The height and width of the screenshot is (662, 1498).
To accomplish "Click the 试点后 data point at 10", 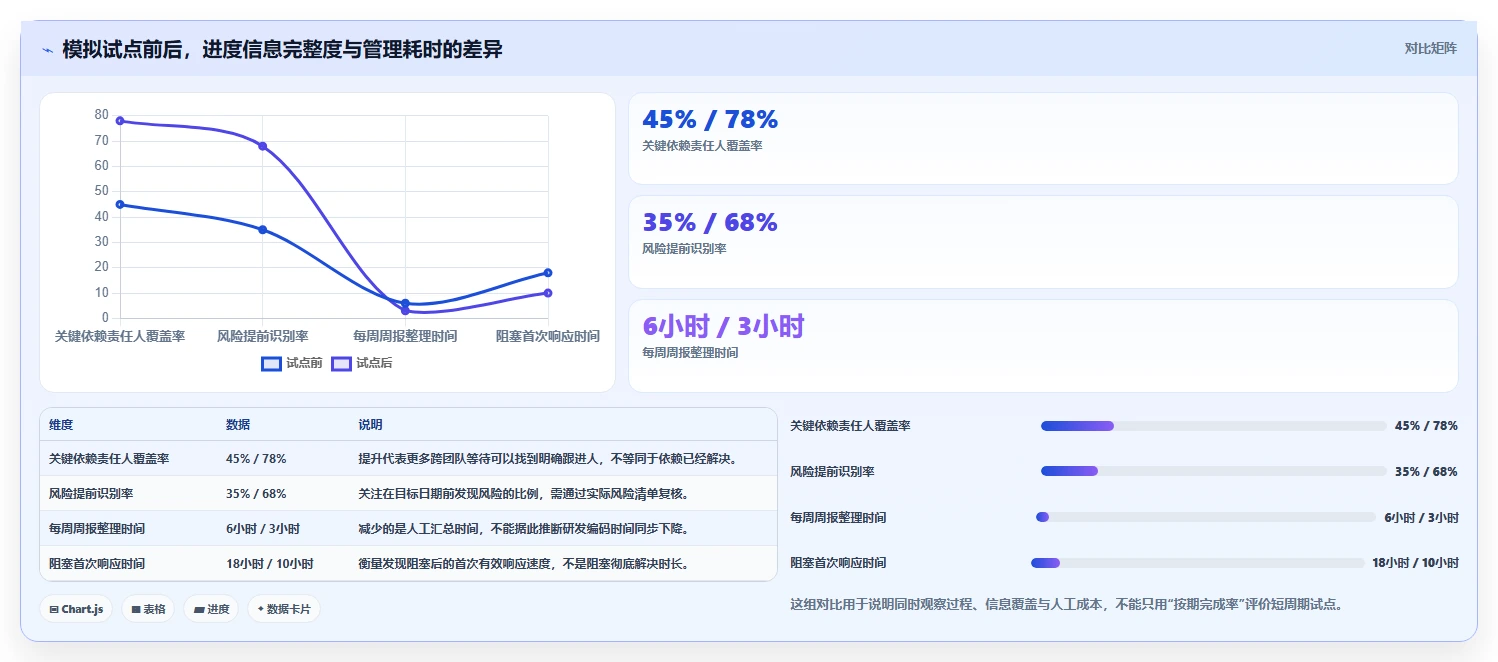I will pyautogui.click(x=548, y=293).
